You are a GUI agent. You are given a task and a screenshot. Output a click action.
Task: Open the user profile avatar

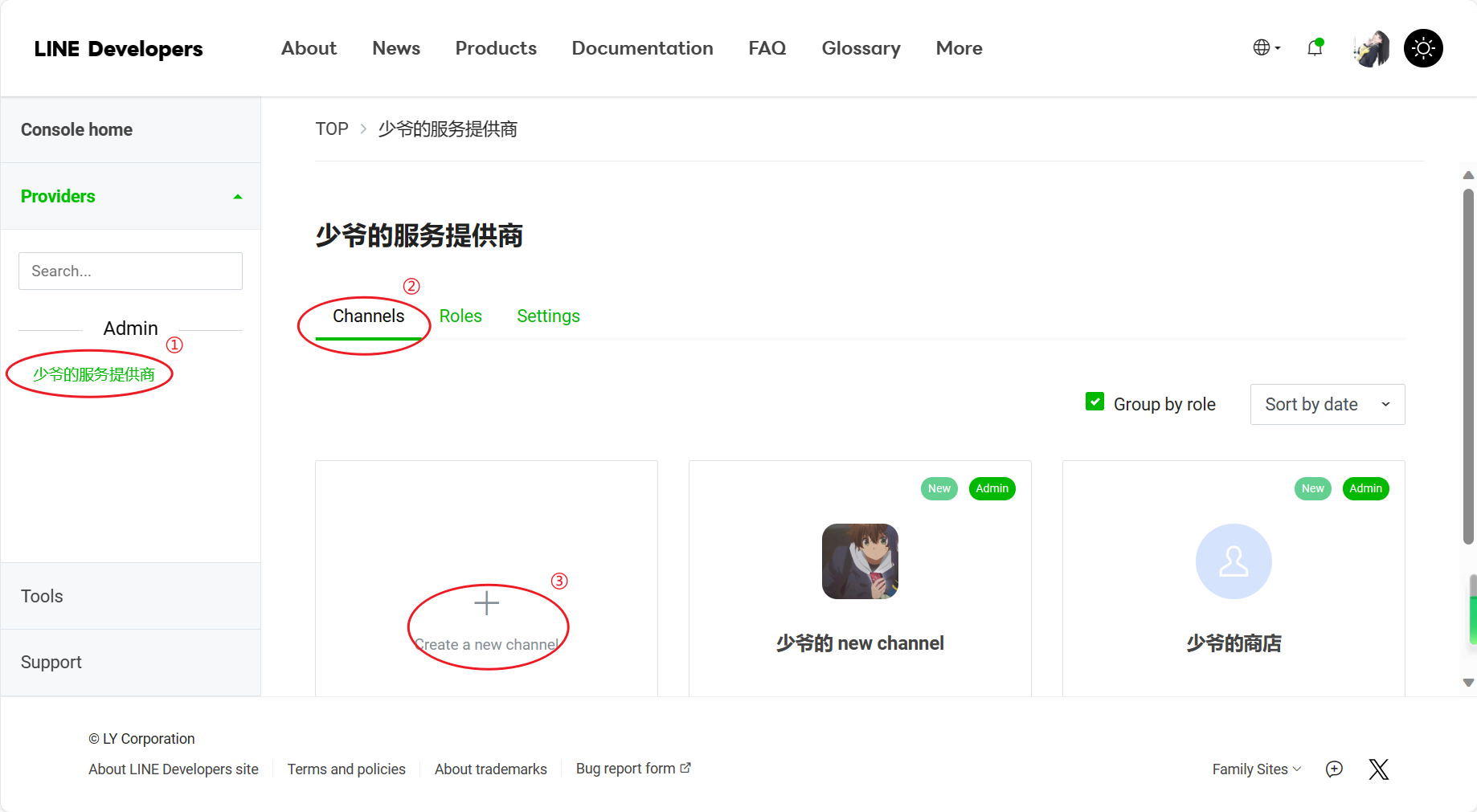[1371, 48]
